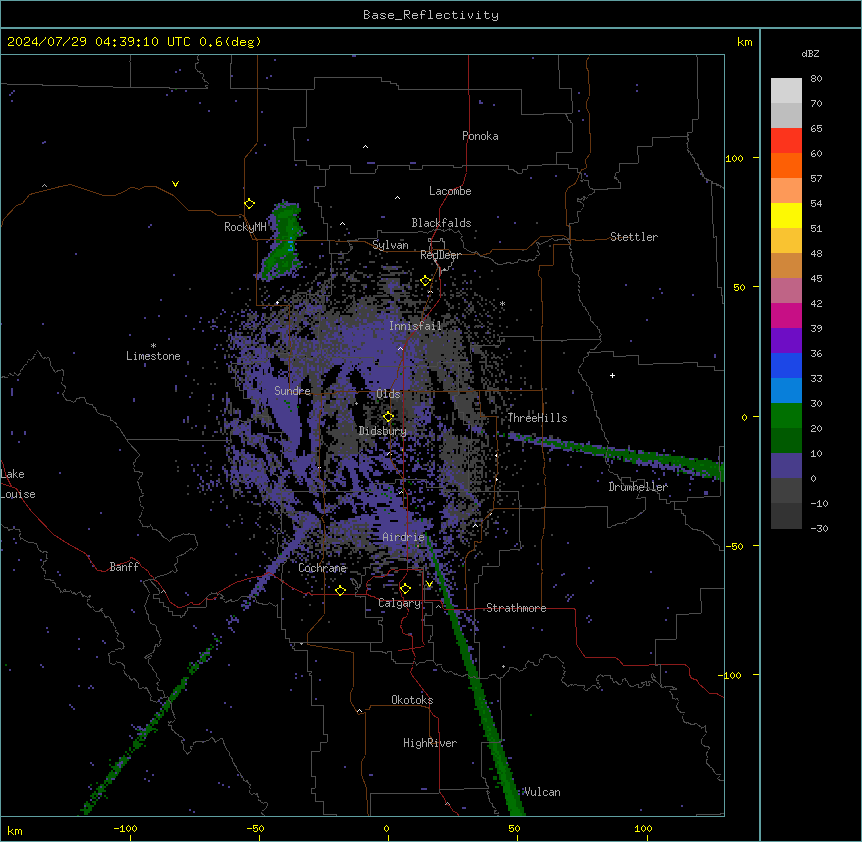Click the Okotoks label
The image size is (862, 842).
pos(412,700)
